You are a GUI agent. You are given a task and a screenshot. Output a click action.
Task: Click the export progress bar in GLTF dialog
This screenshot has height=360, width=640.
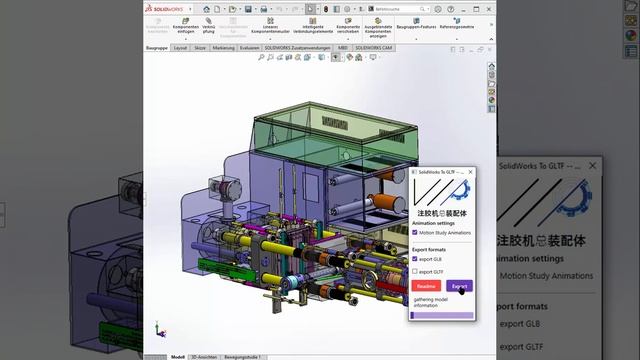(442, 316)
